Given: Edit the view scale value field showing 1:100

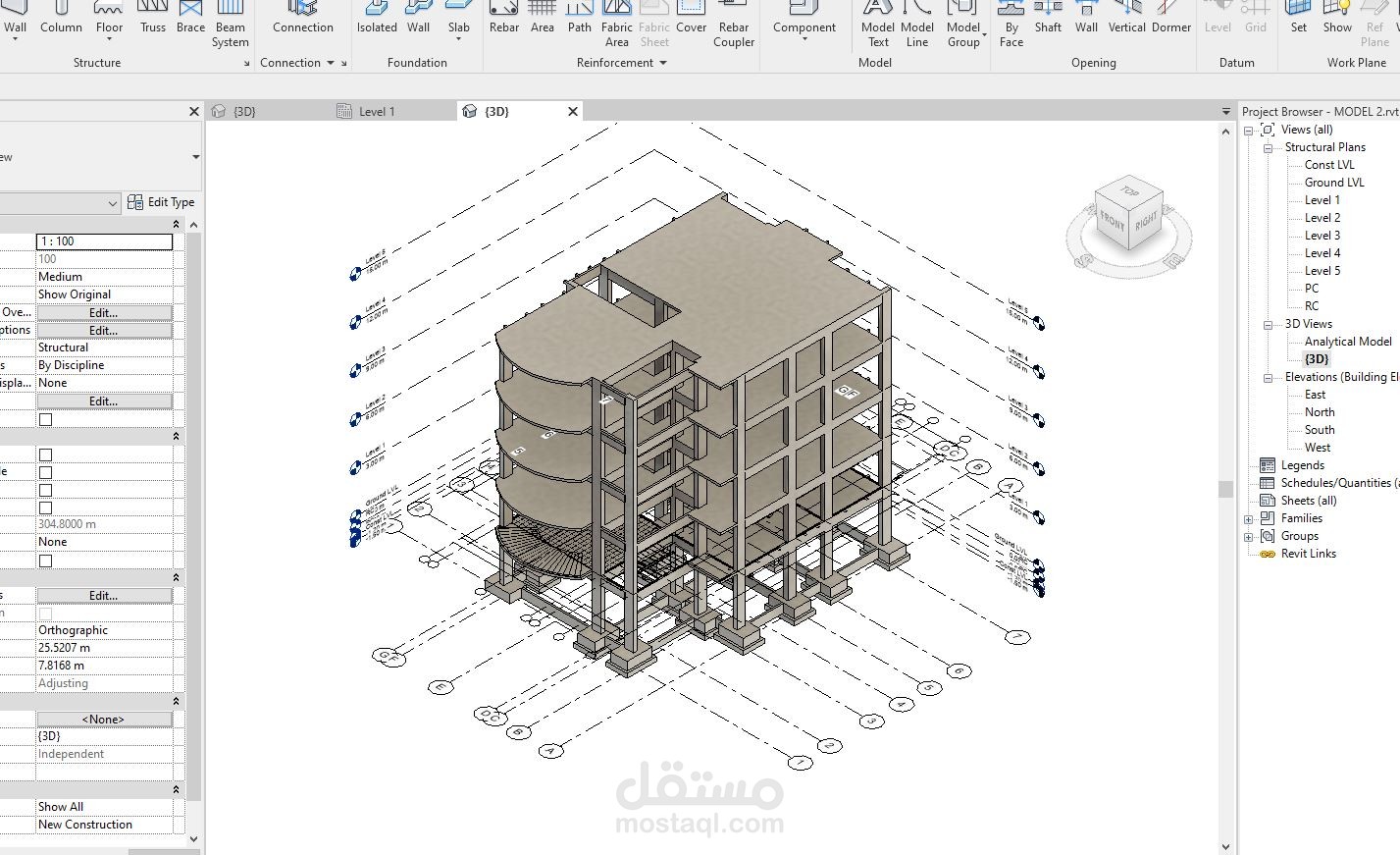Looking at the screenshot, I should tap(104, 240).
